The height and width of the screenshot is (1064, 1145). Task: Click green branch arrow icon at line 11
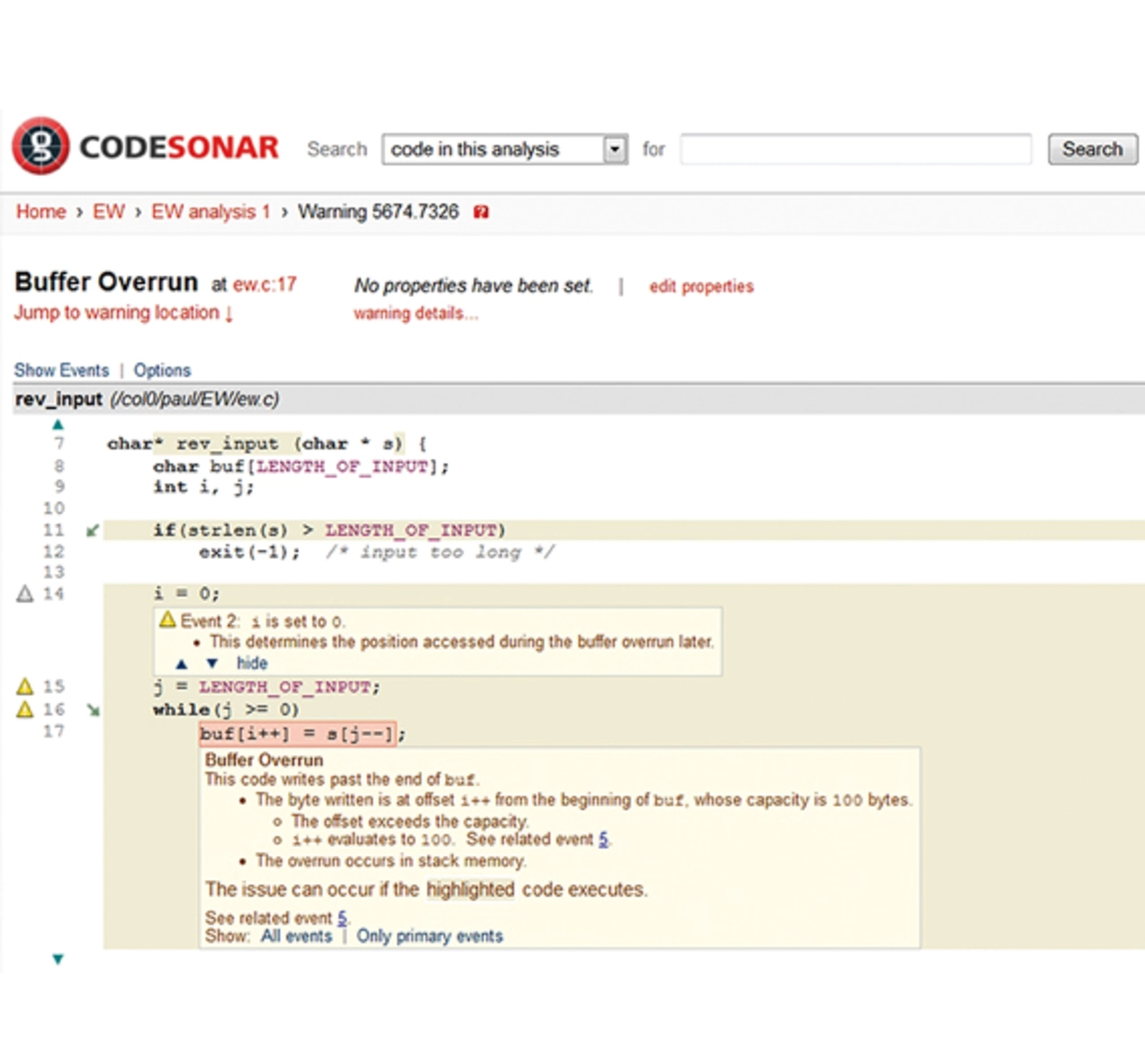point(92,530)
